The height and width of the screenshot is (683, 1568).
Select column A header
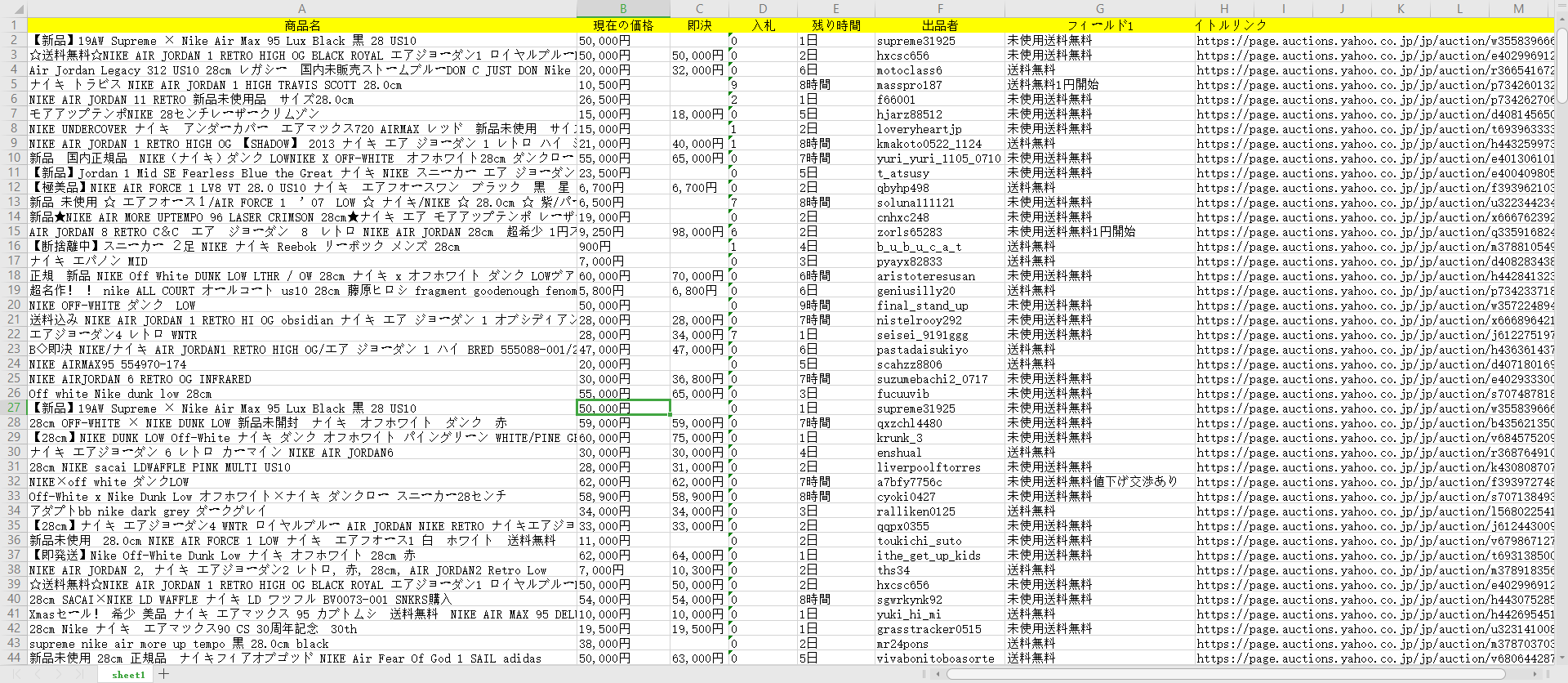(x=301, y=9)
